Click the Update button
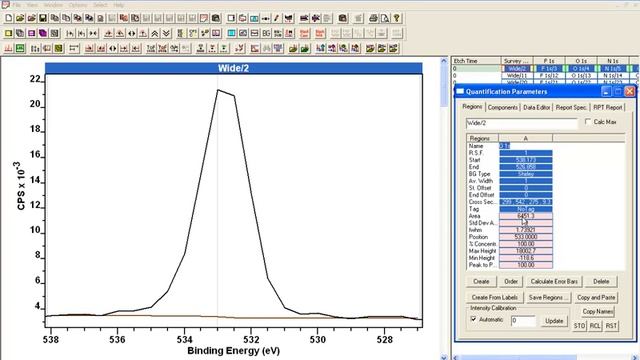This screenshot has height=360, width=640. tap(554, 321)
